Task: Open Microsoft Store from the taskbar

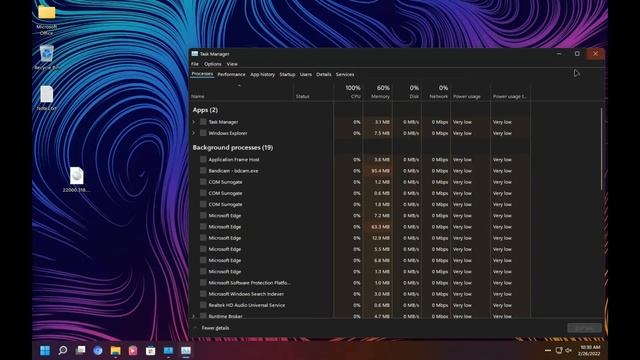Action: (151, 350)
